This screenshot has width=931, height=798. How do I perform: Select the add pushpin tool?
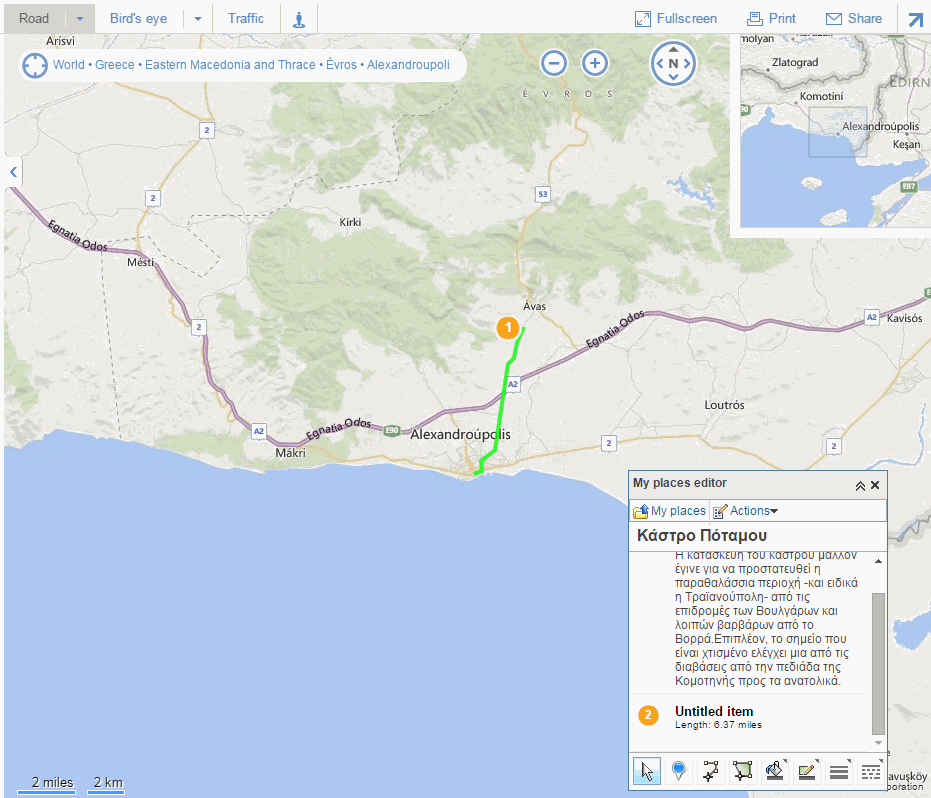[x=679, y=771]
